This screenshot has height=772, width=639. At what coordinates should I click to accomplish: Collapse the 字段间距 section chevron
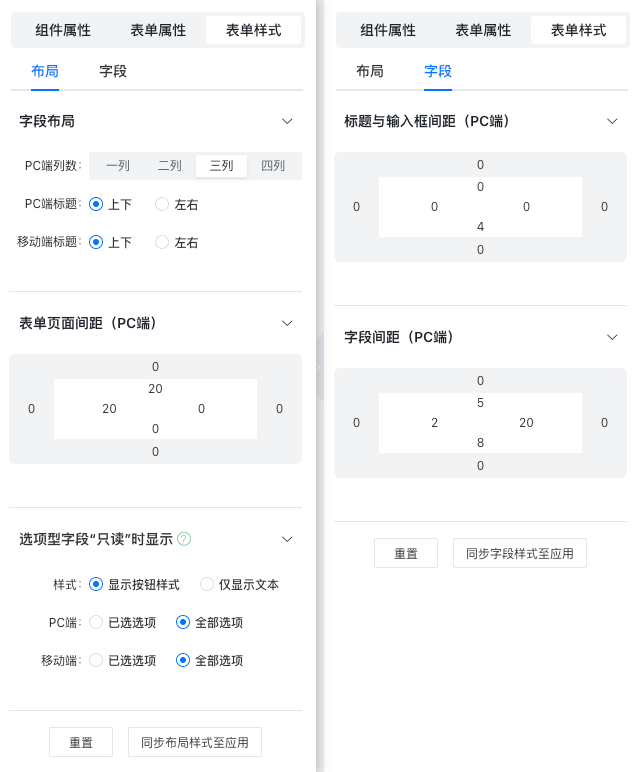click(612, 337)
